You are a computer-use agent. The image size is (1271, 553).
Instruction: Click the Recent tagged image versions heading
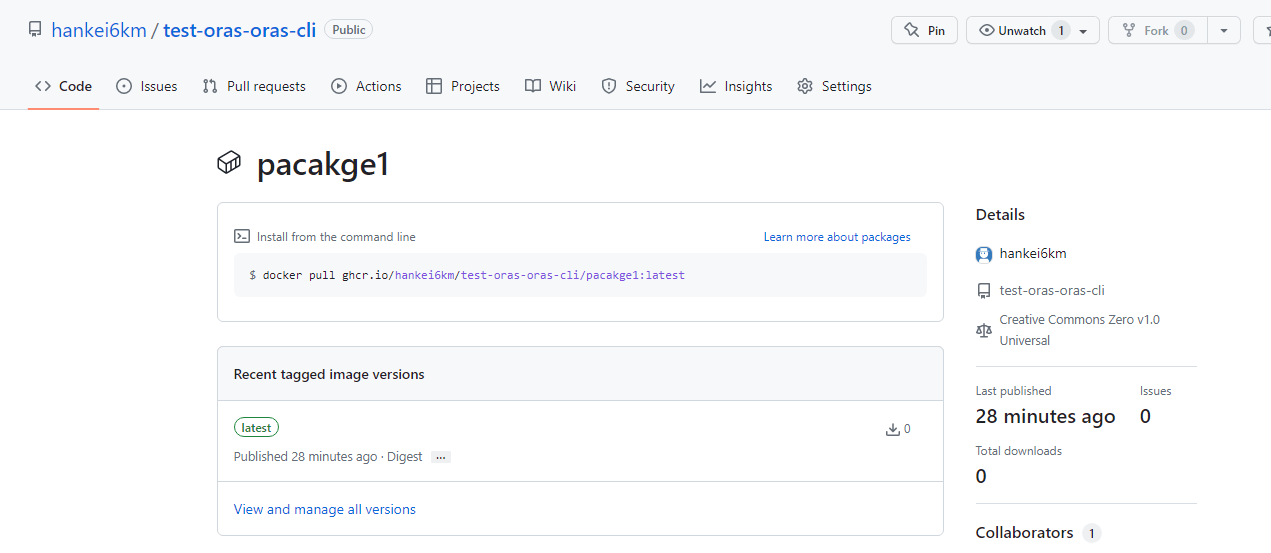point(329,374)
